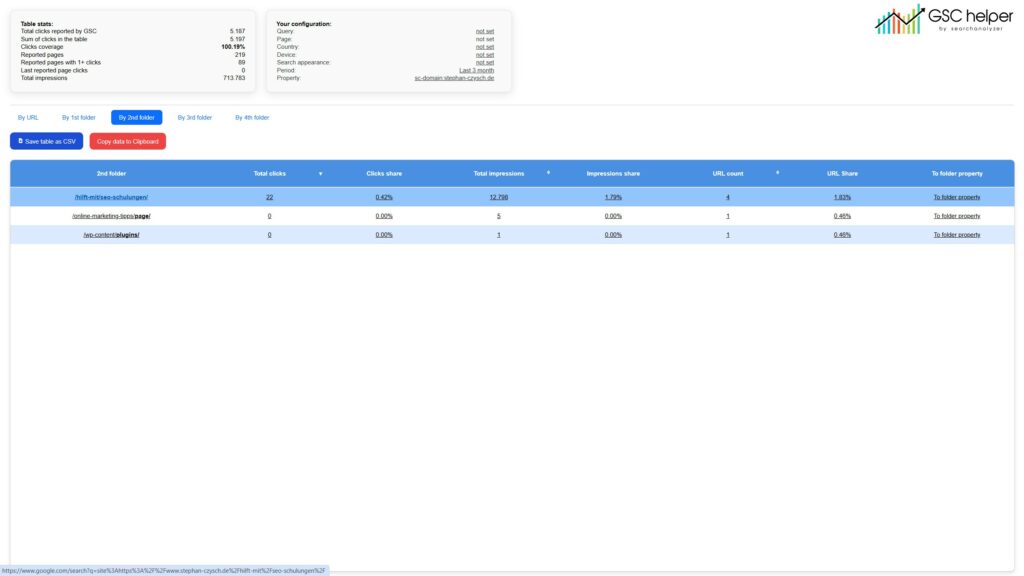Open the GSC helper logo
The width and height of the screenshot is (1024, 576).
pyautogui.click(x=944, y=19)
